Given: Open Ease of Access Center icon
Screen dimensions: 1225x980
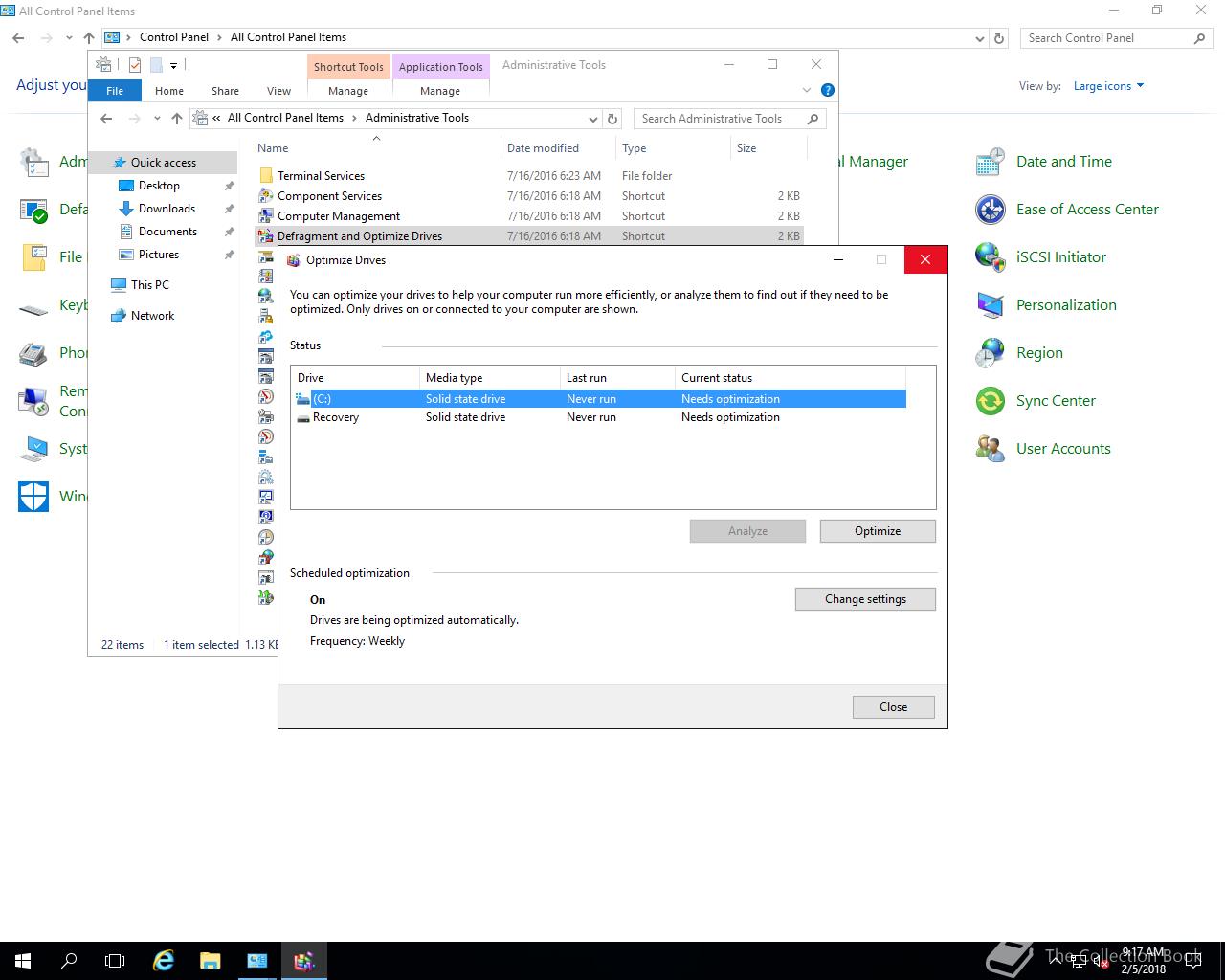Looking at the screenshot, I should click(990, 210).
